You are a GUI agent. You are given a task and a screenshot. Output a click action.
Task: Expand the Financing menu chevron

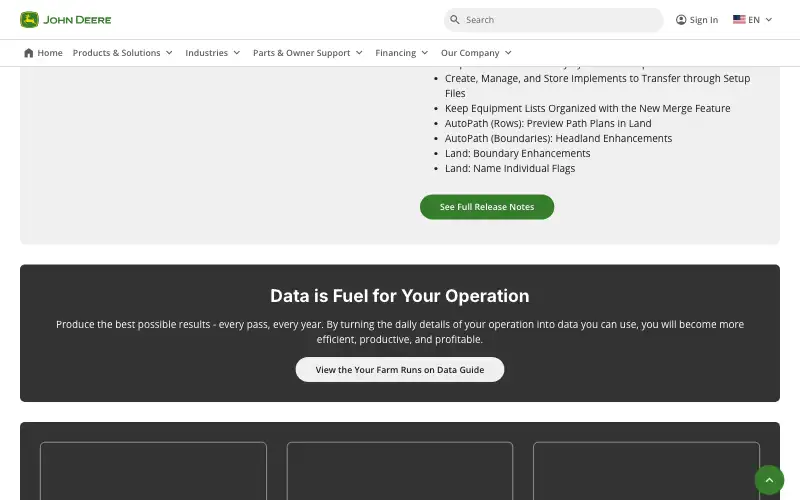click(424, 53)
